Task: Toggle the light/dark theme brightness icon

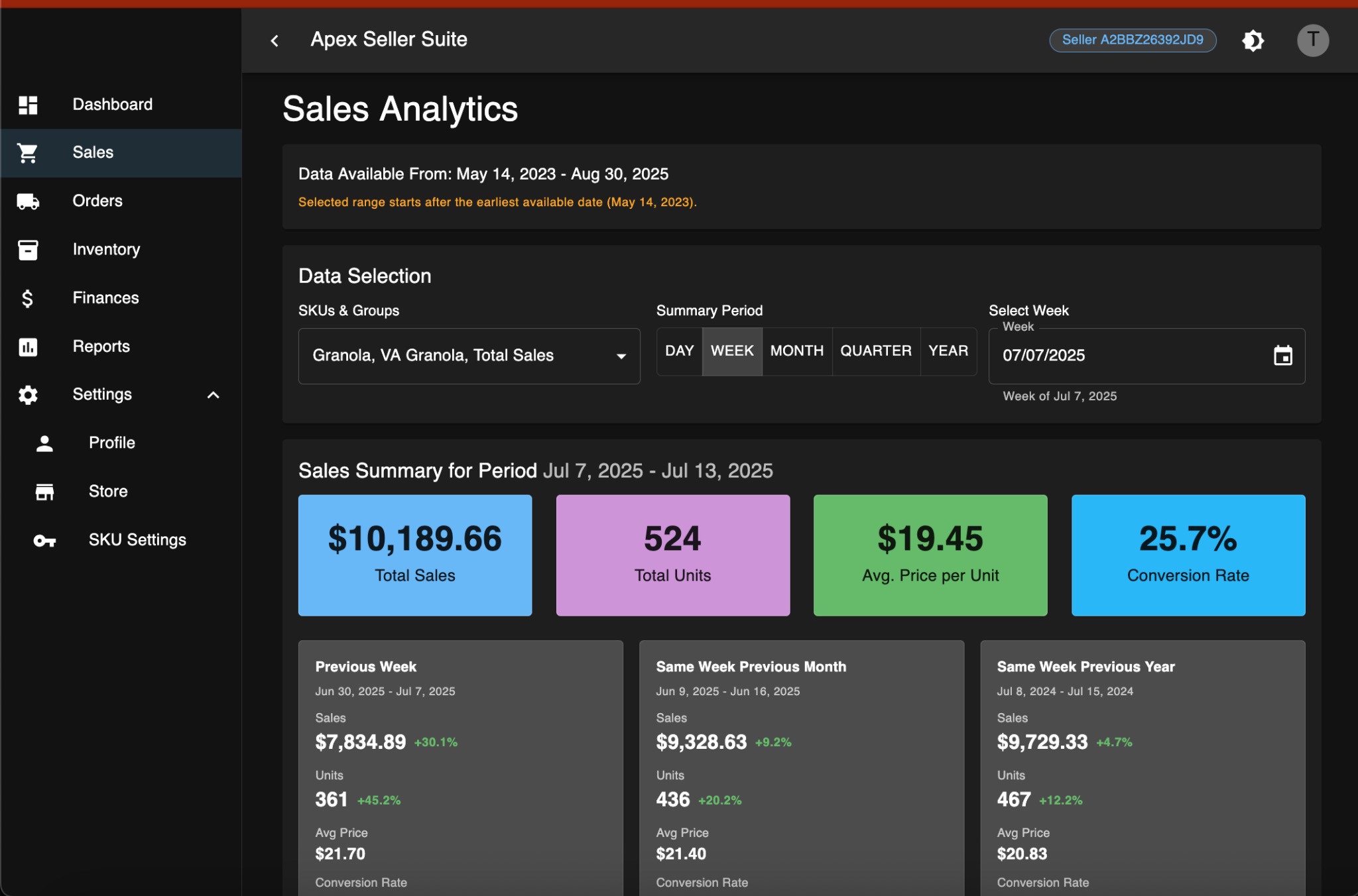Action: tap(1253, 40)
